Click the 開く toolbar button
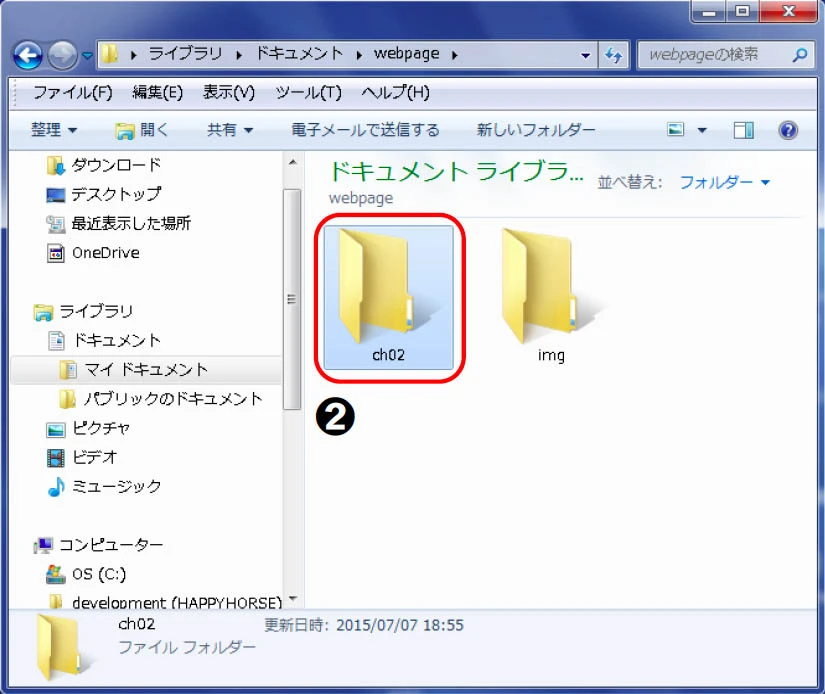Image resolution: width=825 pixels, height=694 pixels. tap(141, 129)
